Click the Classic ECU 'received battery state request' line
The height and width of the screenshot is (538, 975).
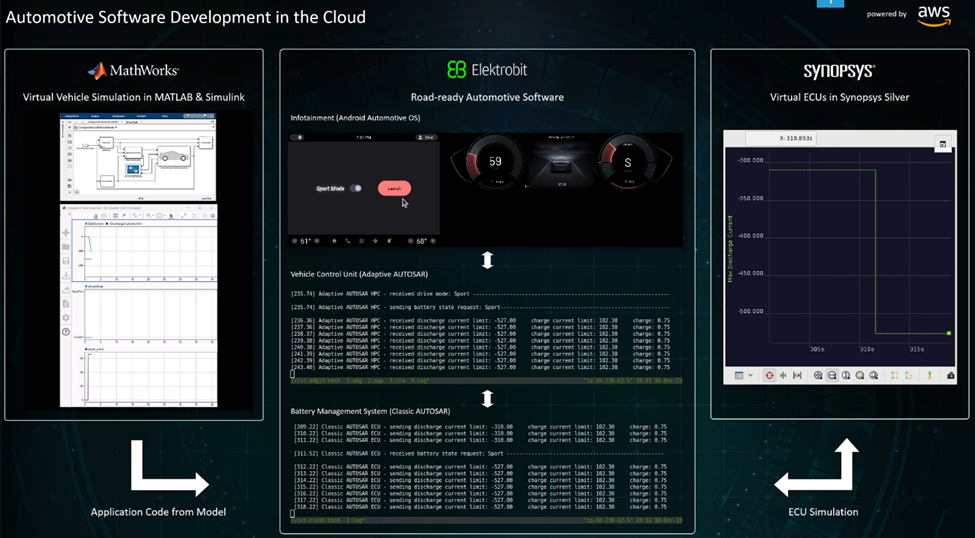click(x=479, y=453)
